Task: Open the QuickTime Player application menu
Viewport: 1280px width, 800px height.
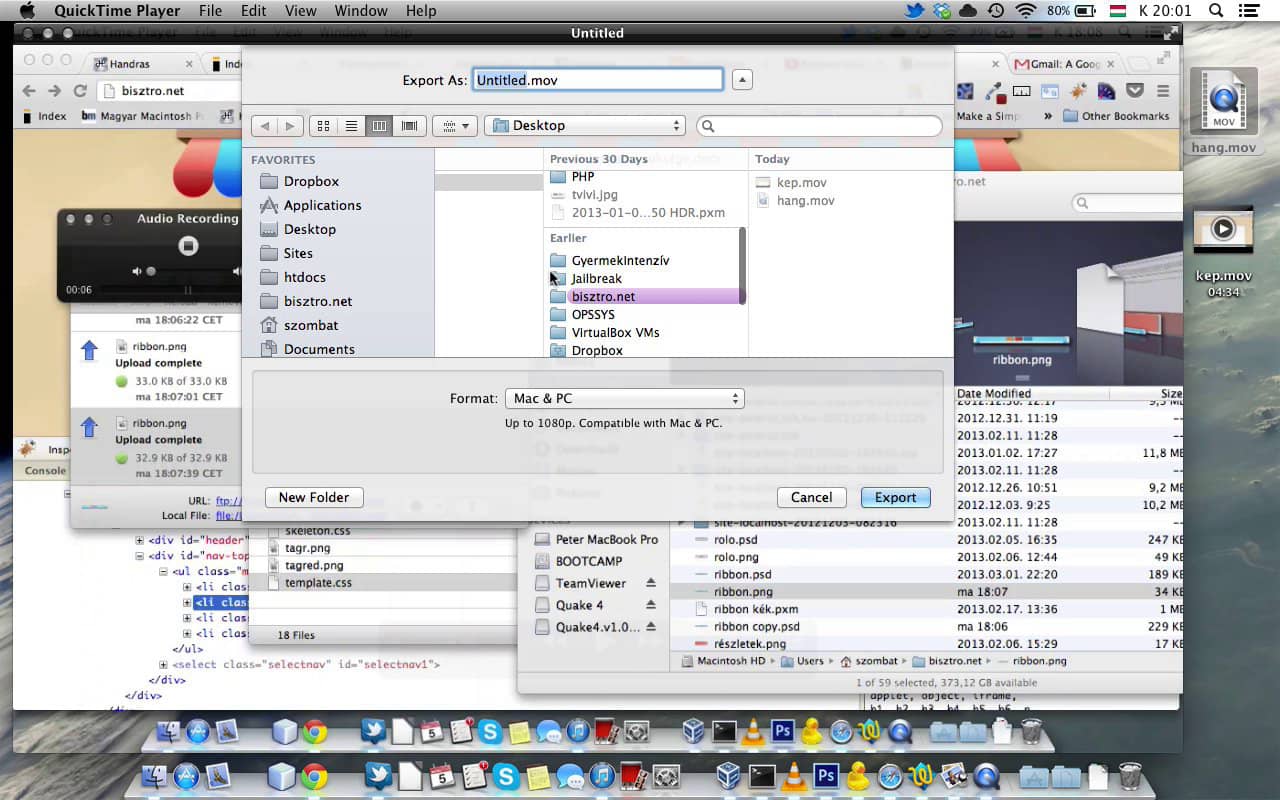Action: (x=117, y=11)
